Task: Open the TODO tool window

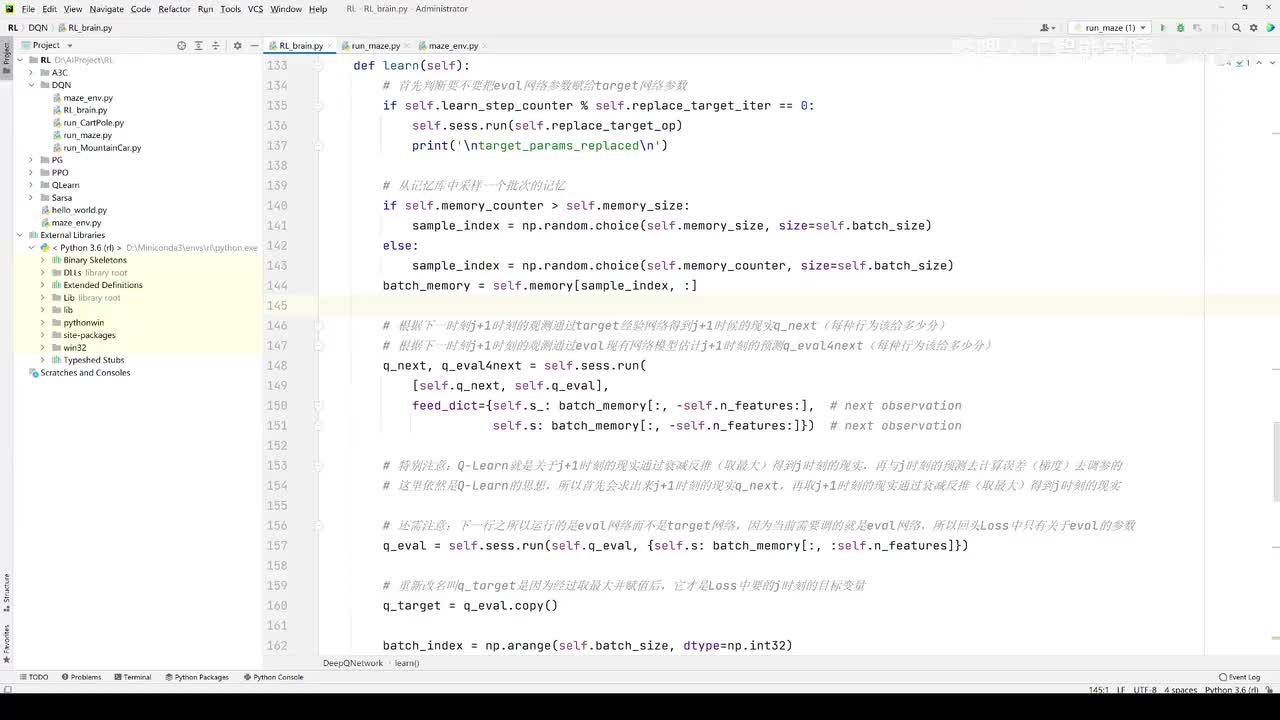Action: (33, 677)
